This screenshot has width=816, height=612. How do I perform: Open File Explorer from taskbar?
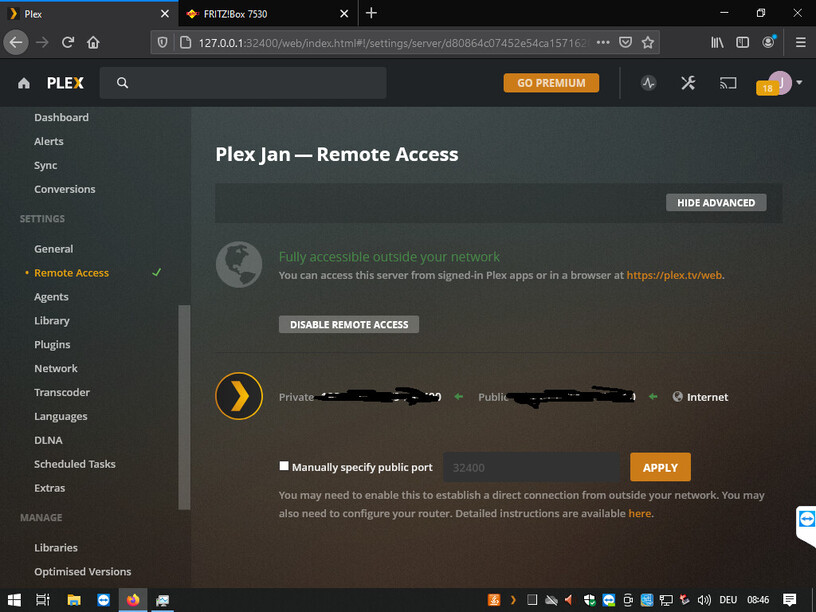pos(74,600)
